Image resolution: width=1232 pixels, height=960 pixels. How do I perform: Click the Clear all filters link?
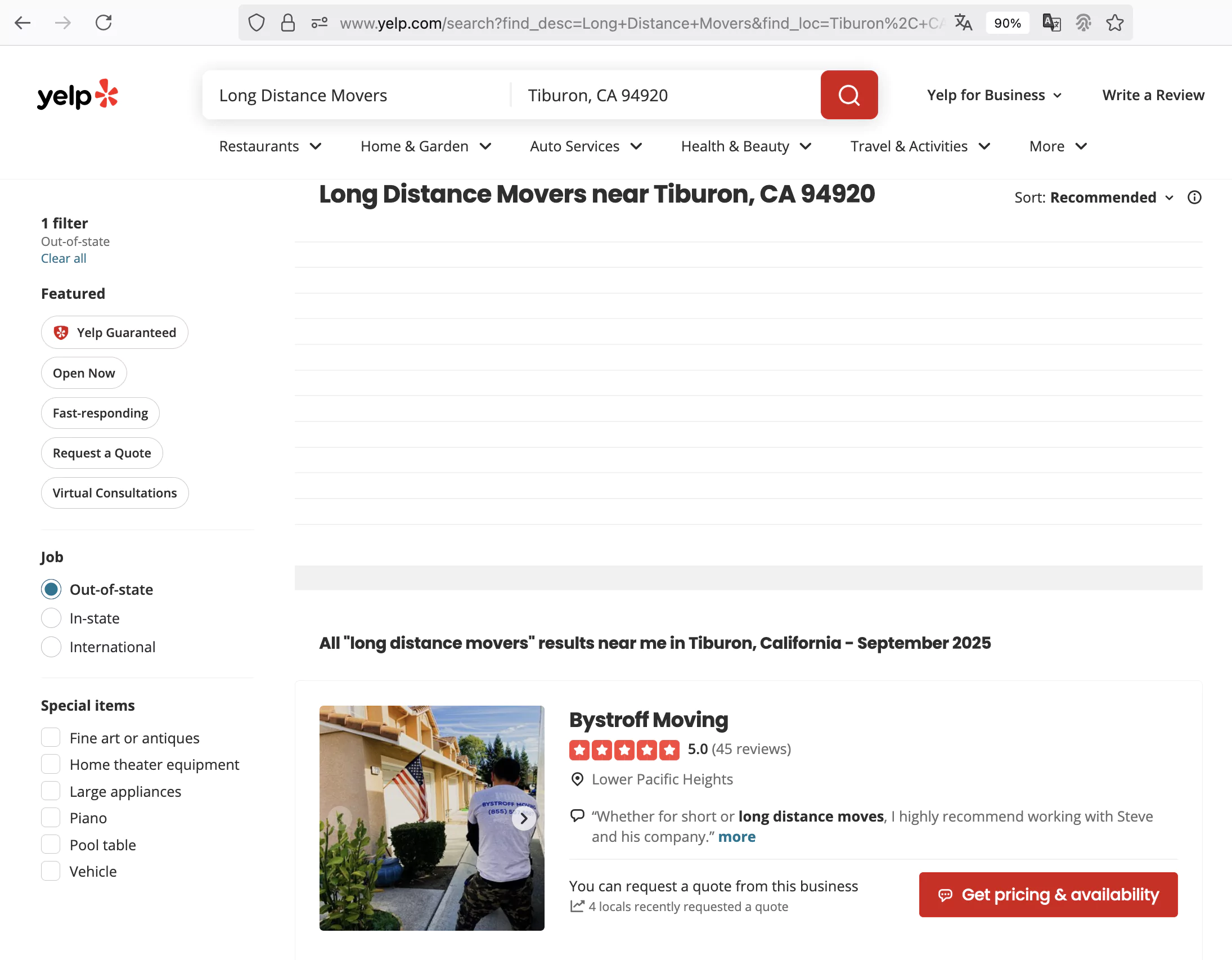pos(63,258)
